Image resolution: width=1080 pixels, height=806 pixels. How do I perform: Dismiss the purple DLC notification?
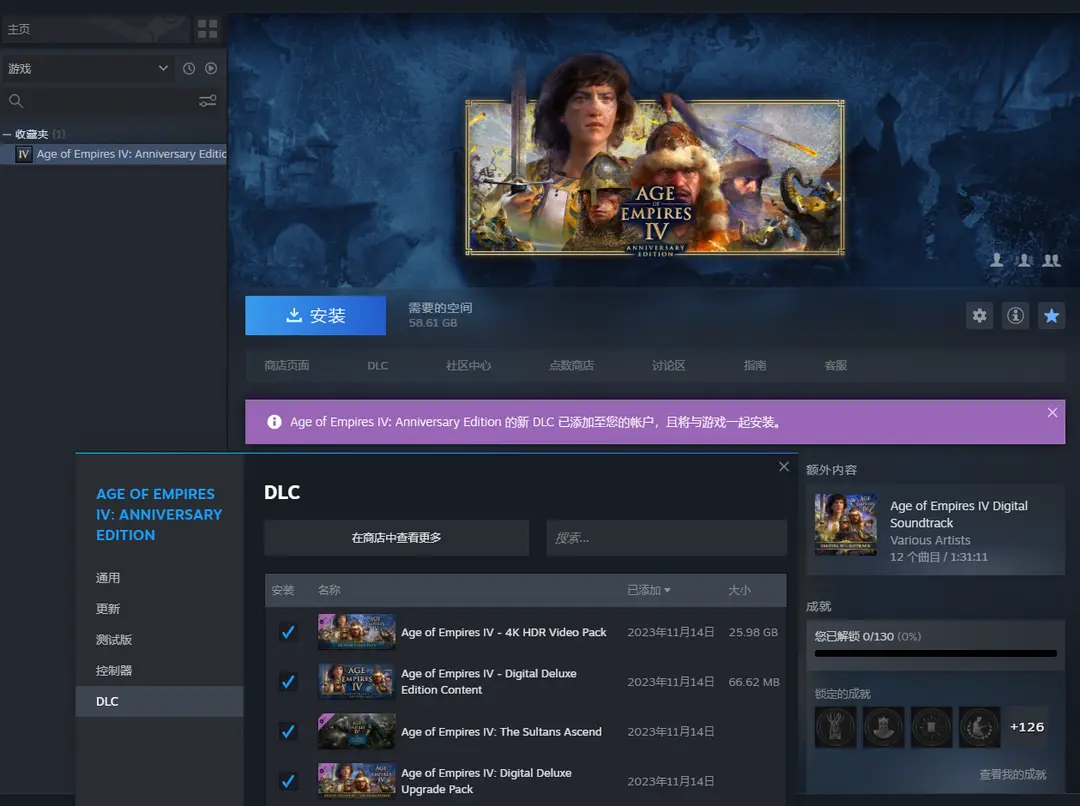pyautogui.click(x=1052, y=413)
